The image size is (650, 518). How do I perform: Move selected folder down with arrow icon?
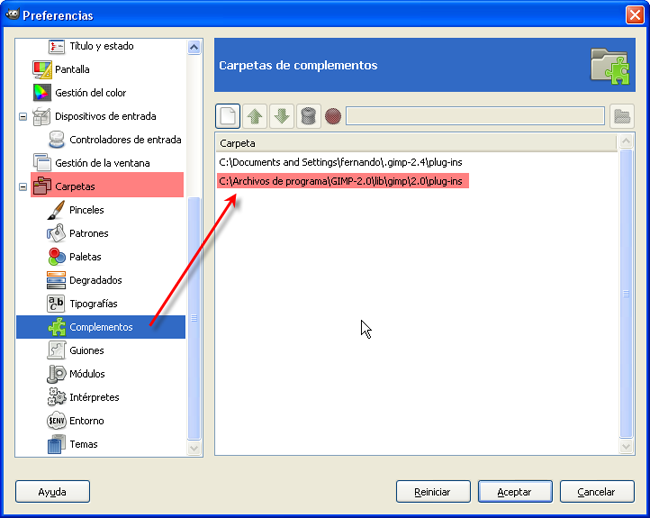pos(281,116)
